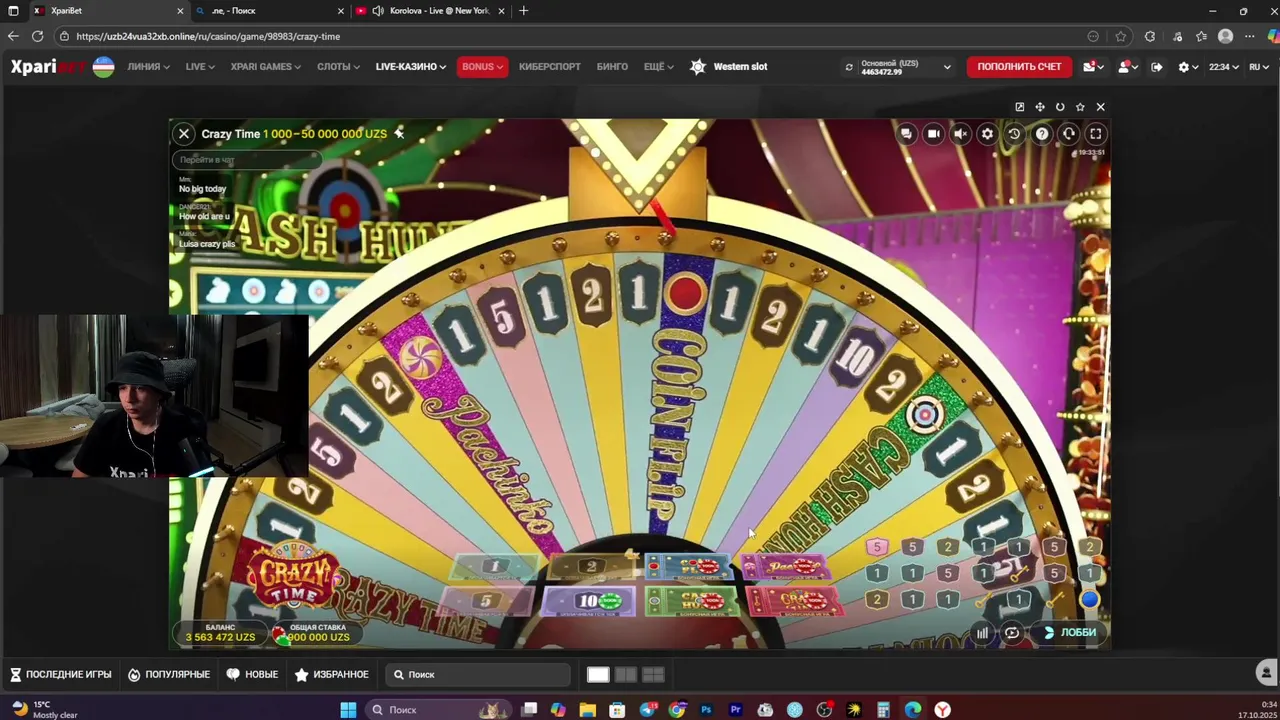
Task: Place a bet on the number 2 spot
Action: 591,567
